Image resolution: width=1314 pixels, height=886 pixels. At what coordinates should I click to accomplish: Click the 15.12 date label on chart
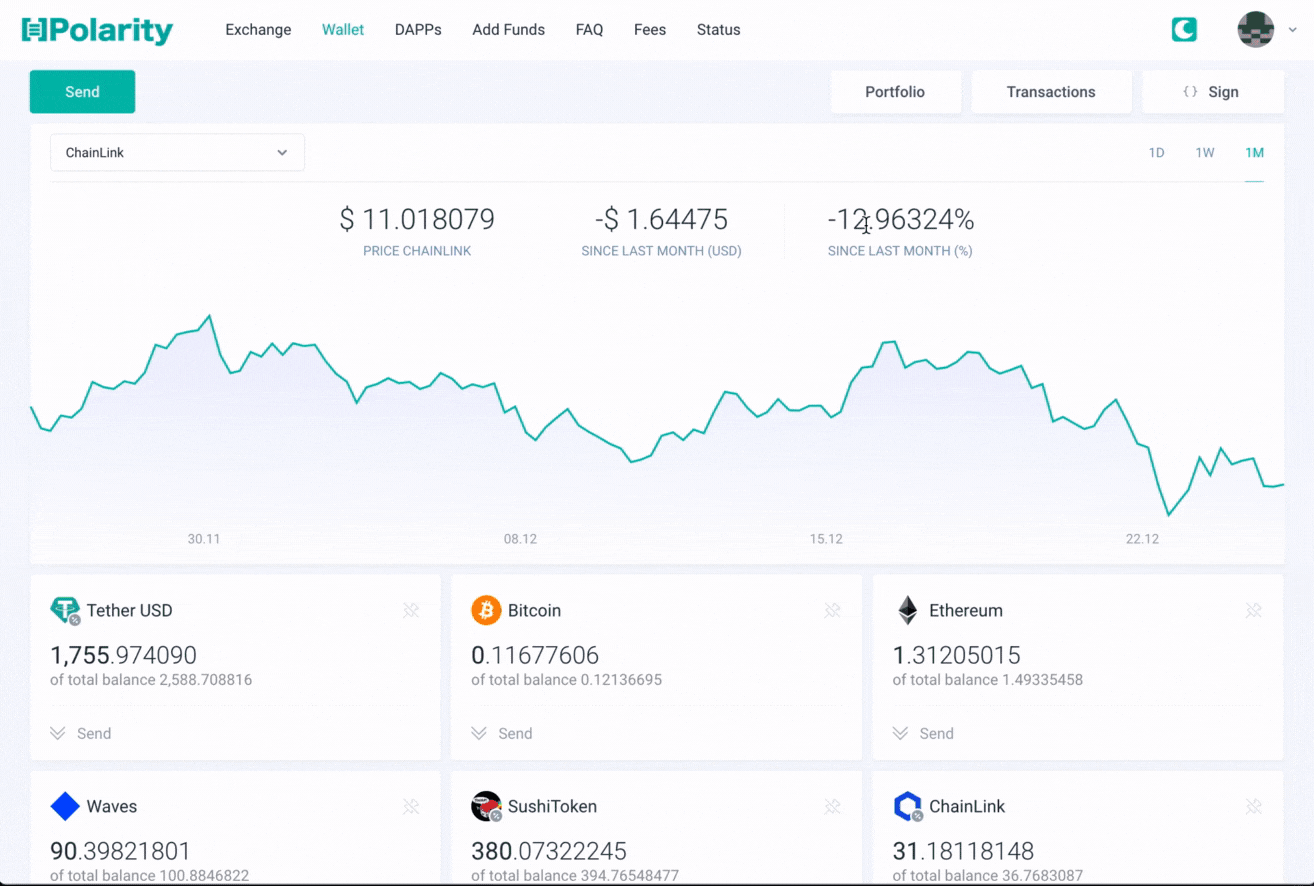826,539
